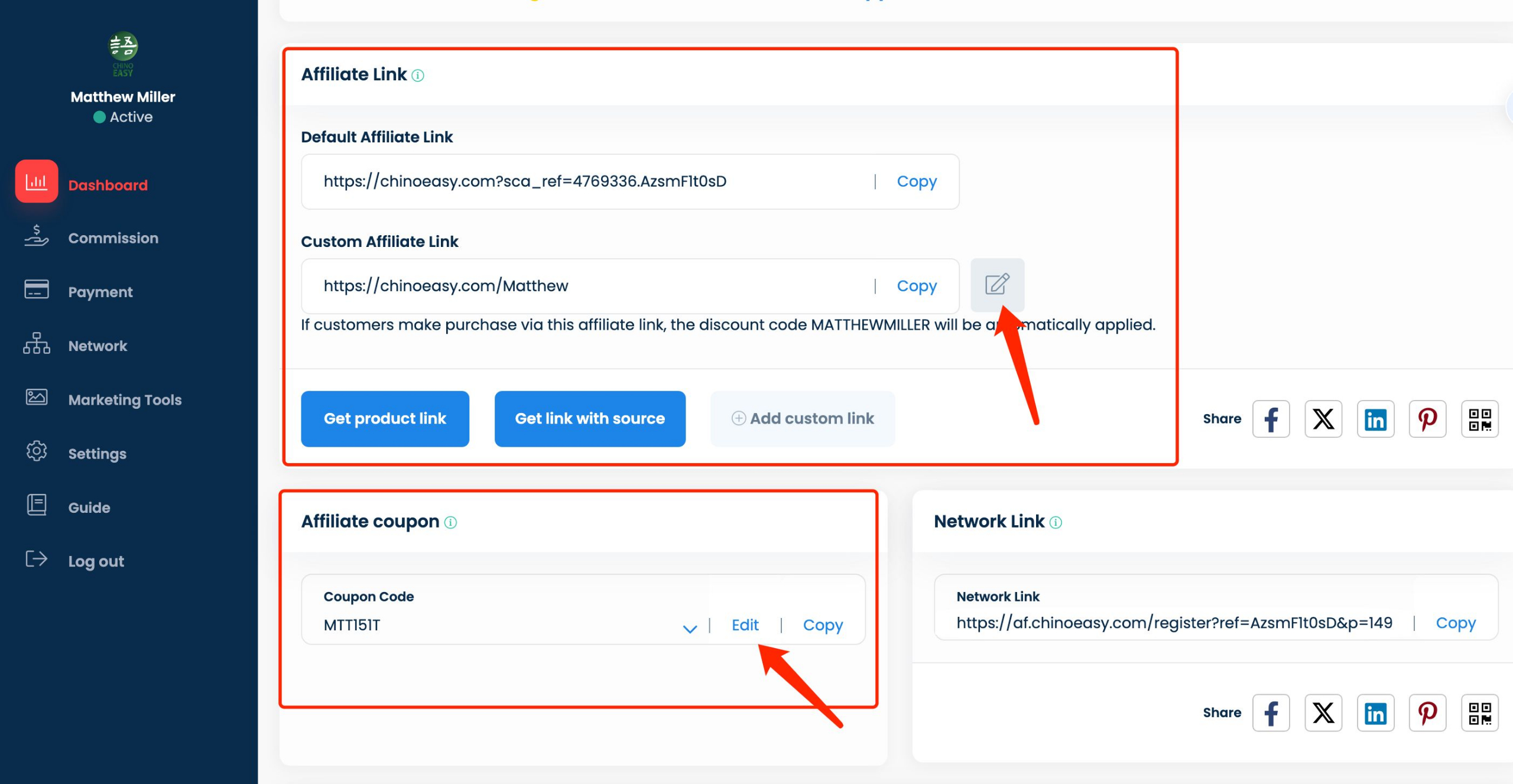
Task: Click Get link with source button
Action: pyautogui.click(x=589, y=418)
